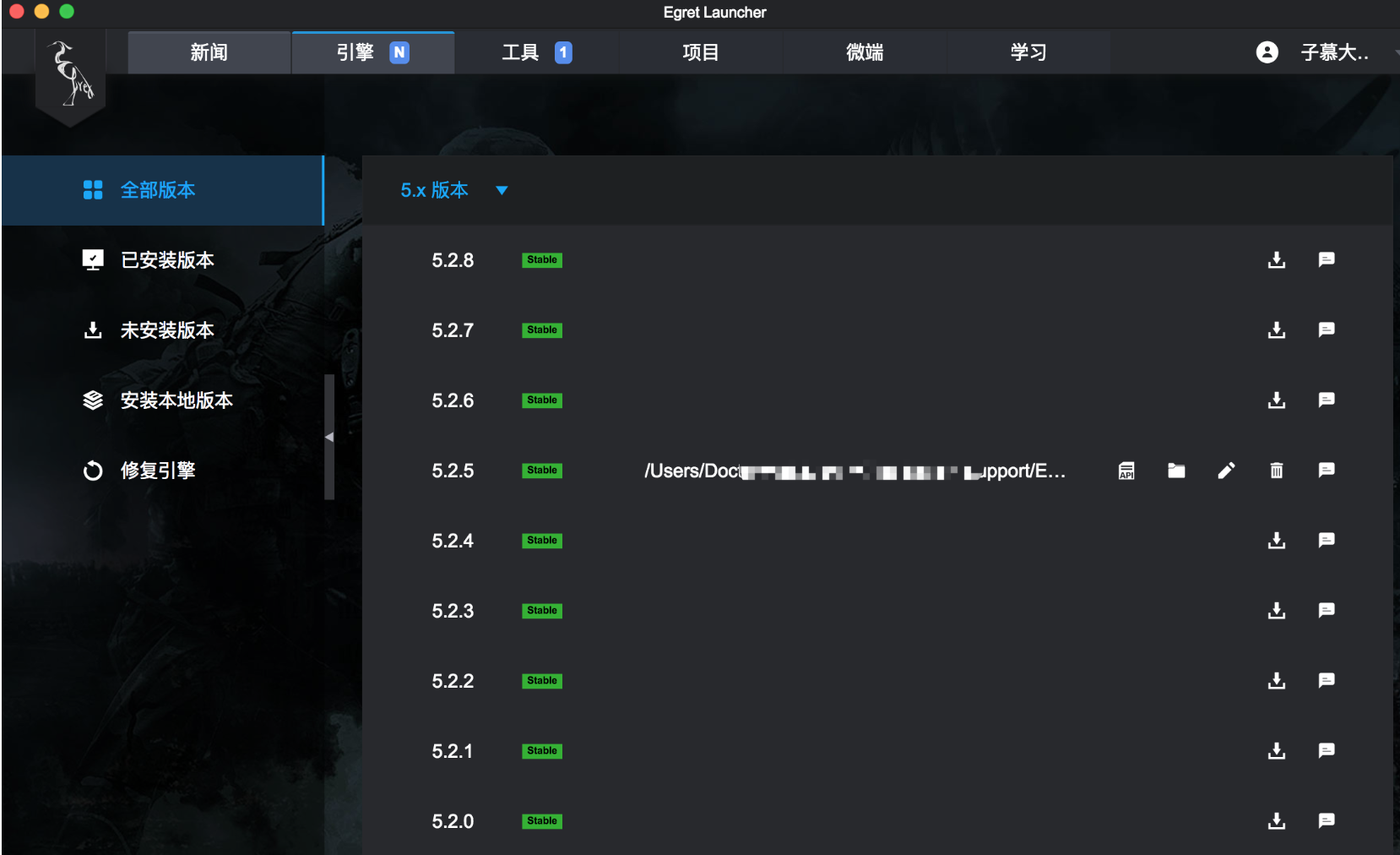View release notes for version 5.2.1
The width and height of the screenshot is (1400, 855).
click(x=1327, y=750)
